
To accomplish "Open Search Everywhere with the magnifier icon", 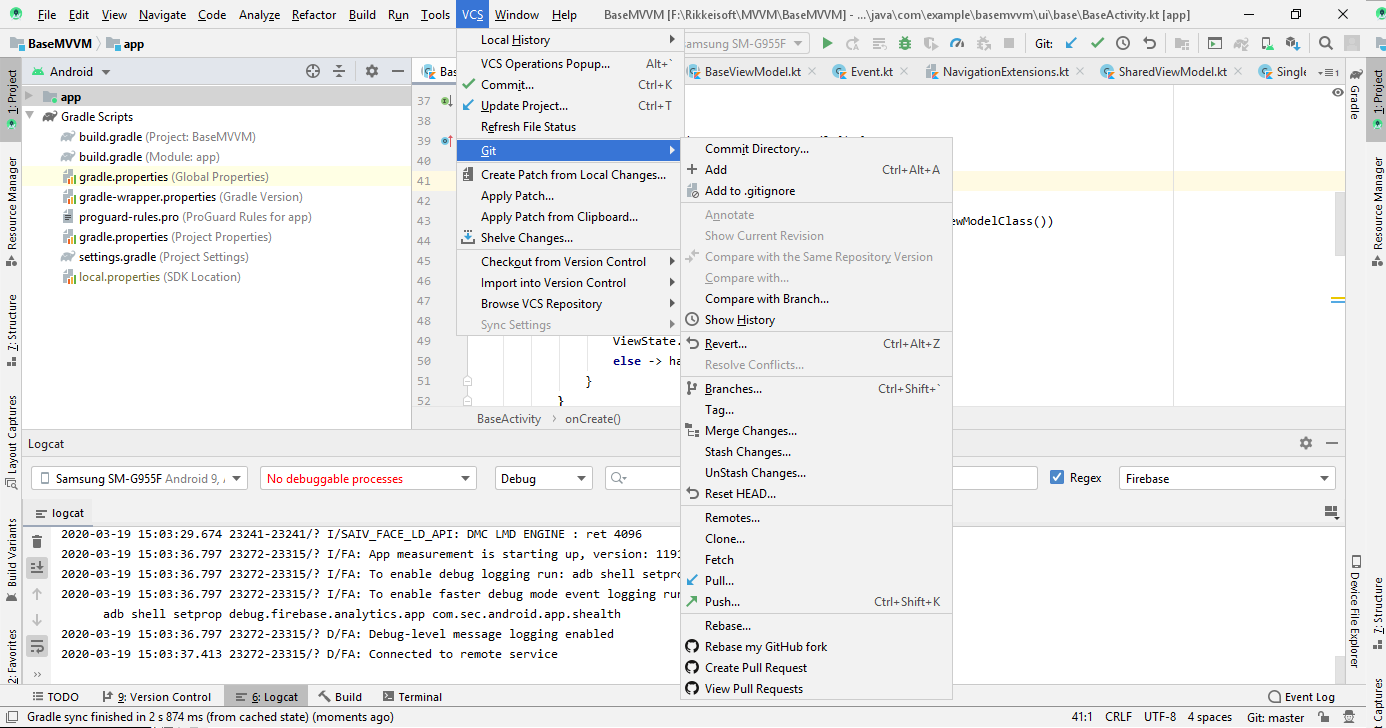I will [1325, 44].
